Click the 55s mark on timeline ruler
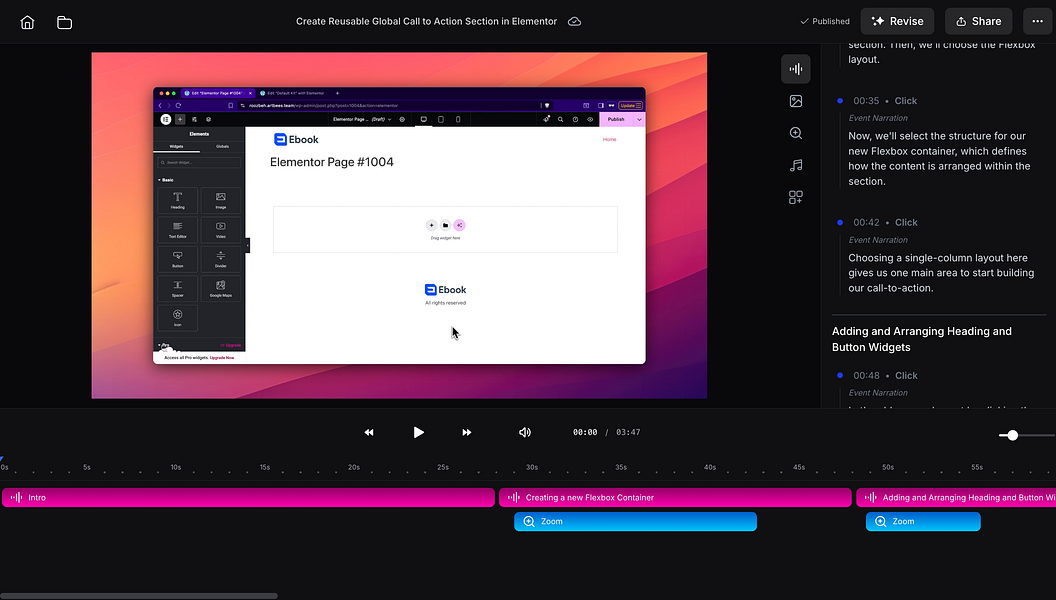 tap(977, 467)
